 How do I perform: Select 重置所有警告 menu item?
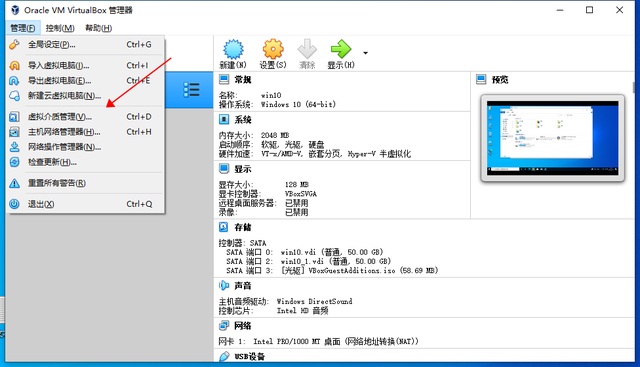click(85, 183)
